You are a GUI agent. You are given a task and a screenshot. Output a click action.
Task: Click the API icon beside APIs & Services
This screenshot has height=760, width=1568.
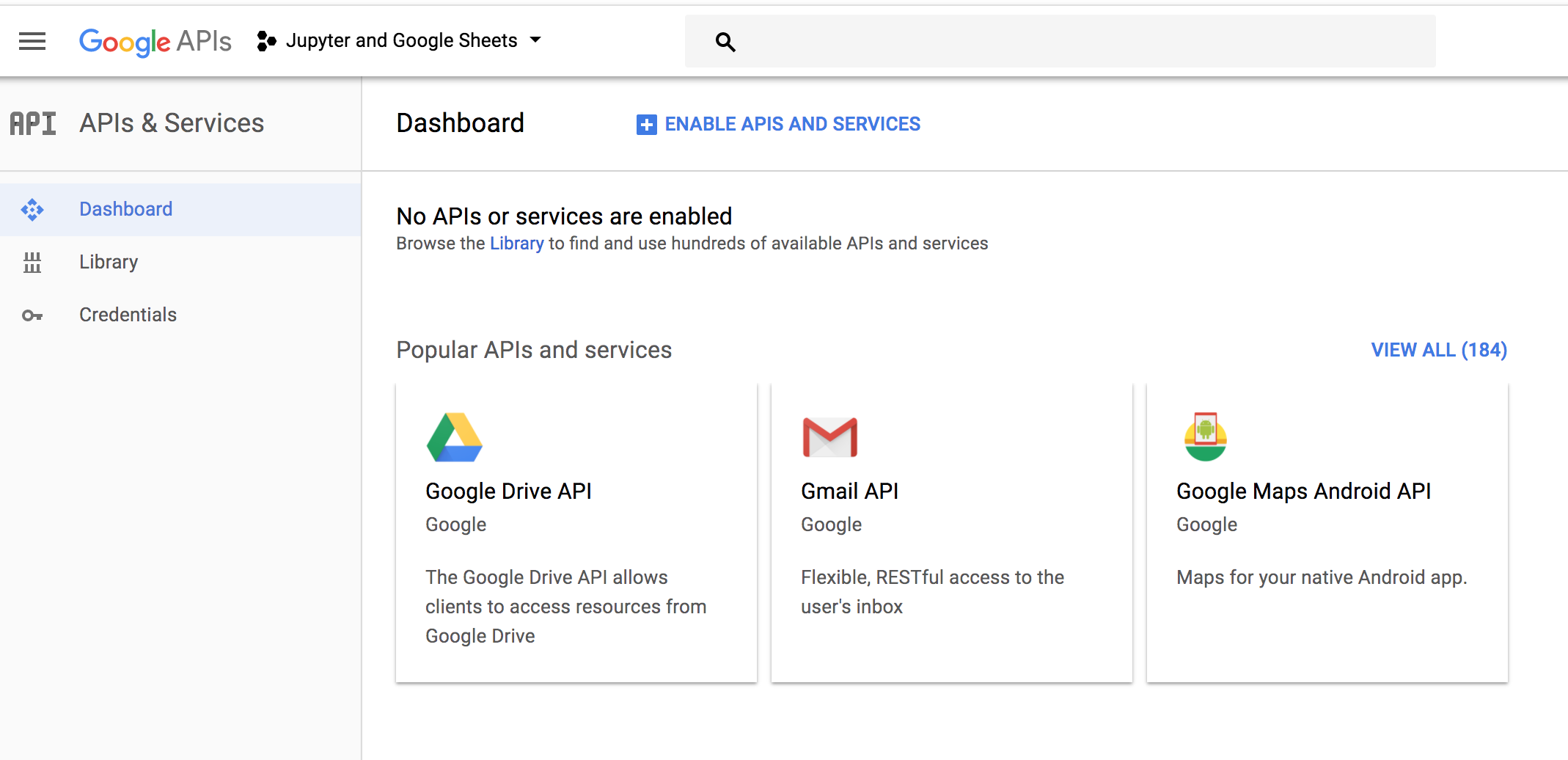point(33,124)
